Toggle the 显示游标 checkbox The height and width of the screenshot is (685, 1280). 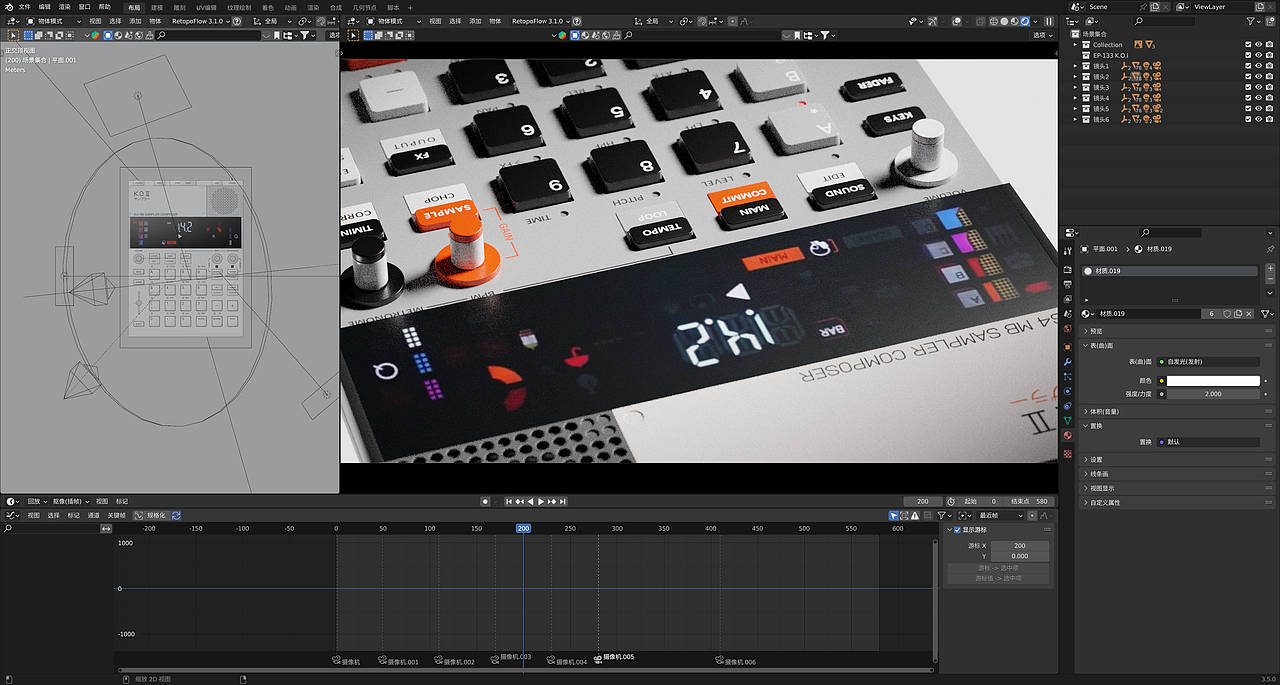(x=957, y=529)
